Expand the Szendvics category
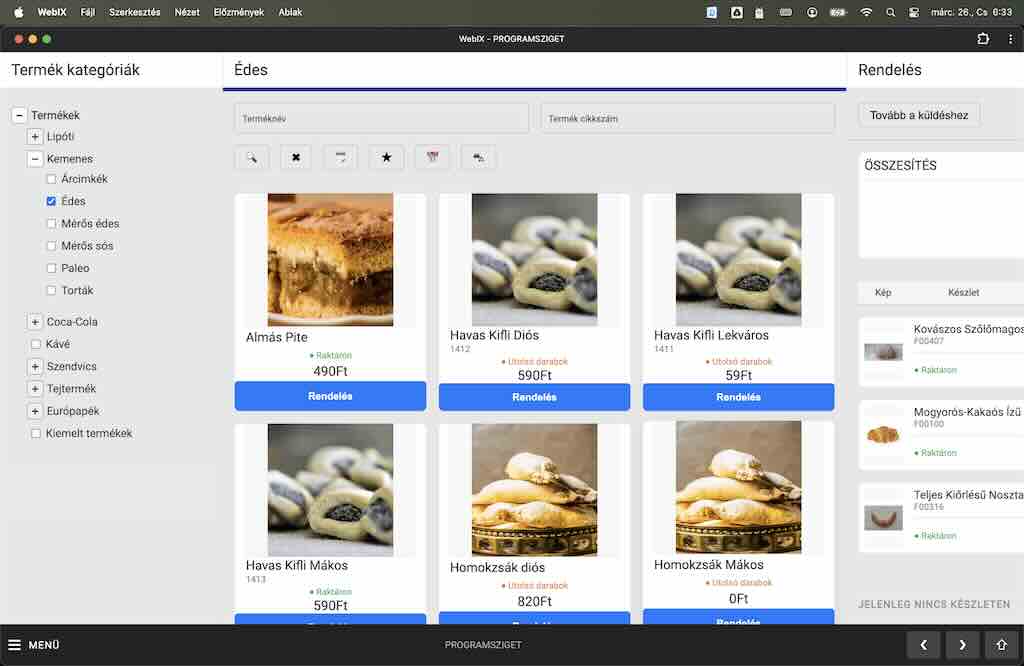1024x666 pixels. pos(35,366)
